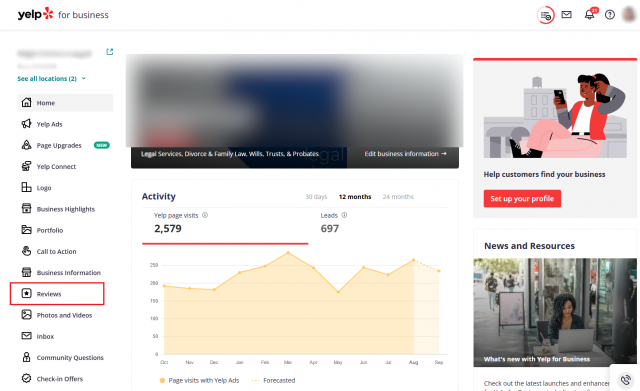The width and height of the screenshot is (640, 391).
Task: Click the Home icon in sidebar
Action: (x=26, y=102)
